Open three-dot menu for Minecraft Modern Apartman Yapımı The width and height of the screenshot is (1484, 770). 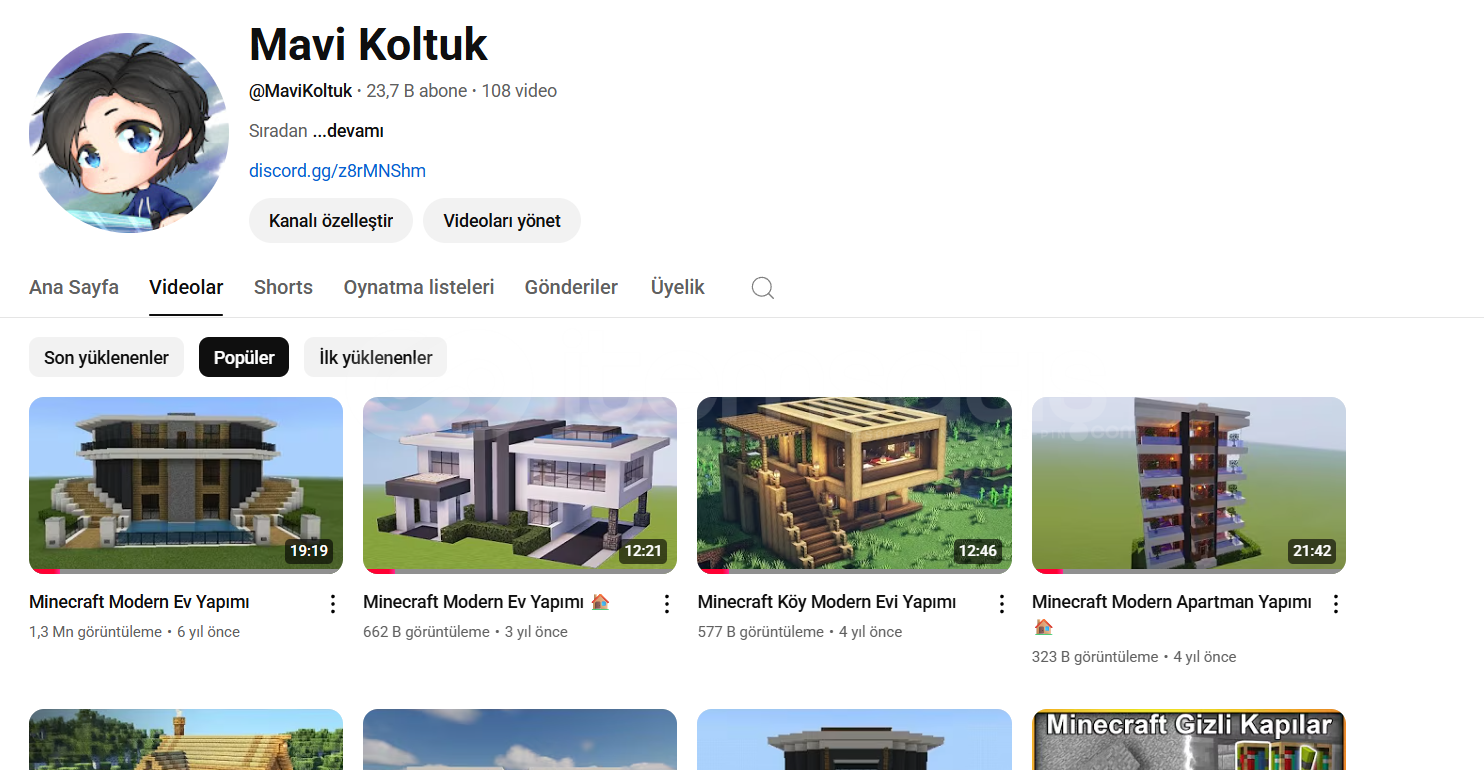tap(1335, 604)
